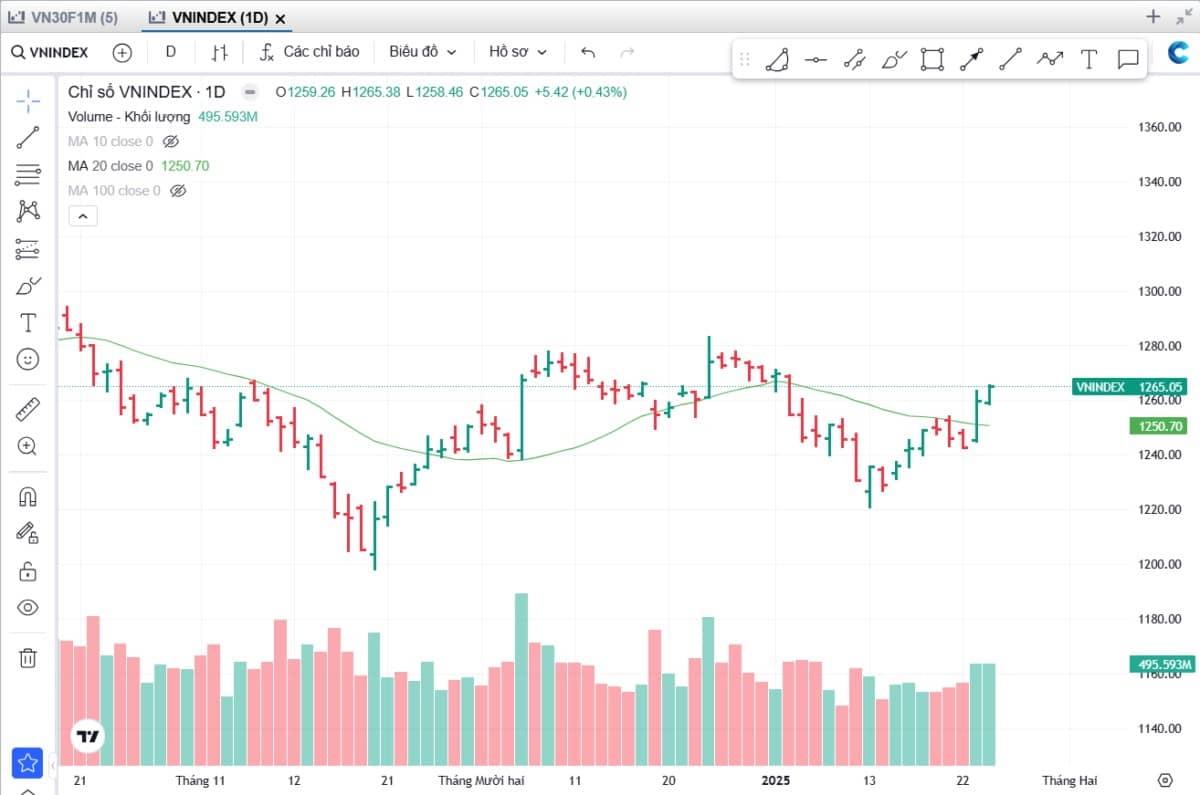Screen dimensions: 1200x795
Task: Open the Các chỉ báo indicators dialog
Action: [x=309, y=52]
